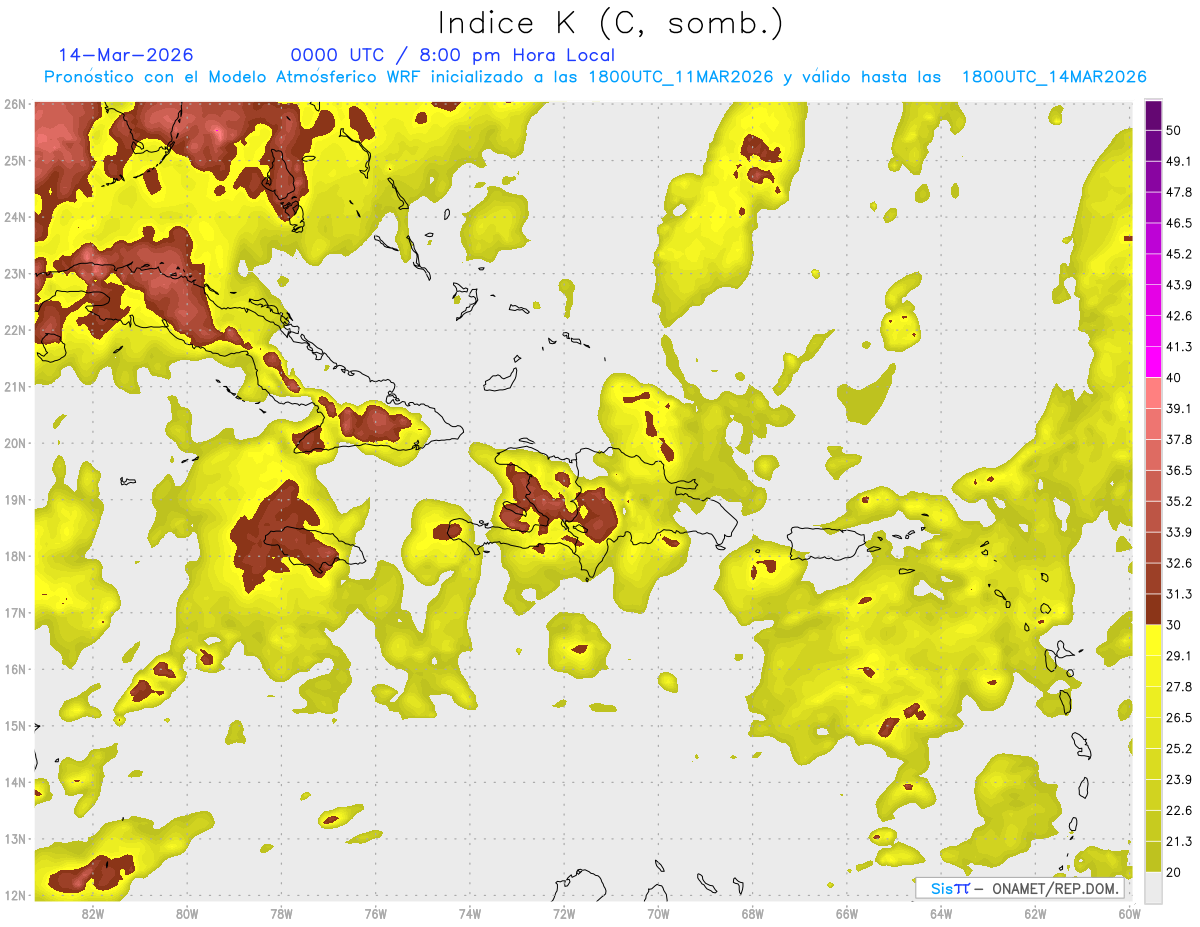The width and height of the screenshot is (1200, 927).
Task: Pick the olive swatch between 20 and 21.3
Action: coord(1152,856)
